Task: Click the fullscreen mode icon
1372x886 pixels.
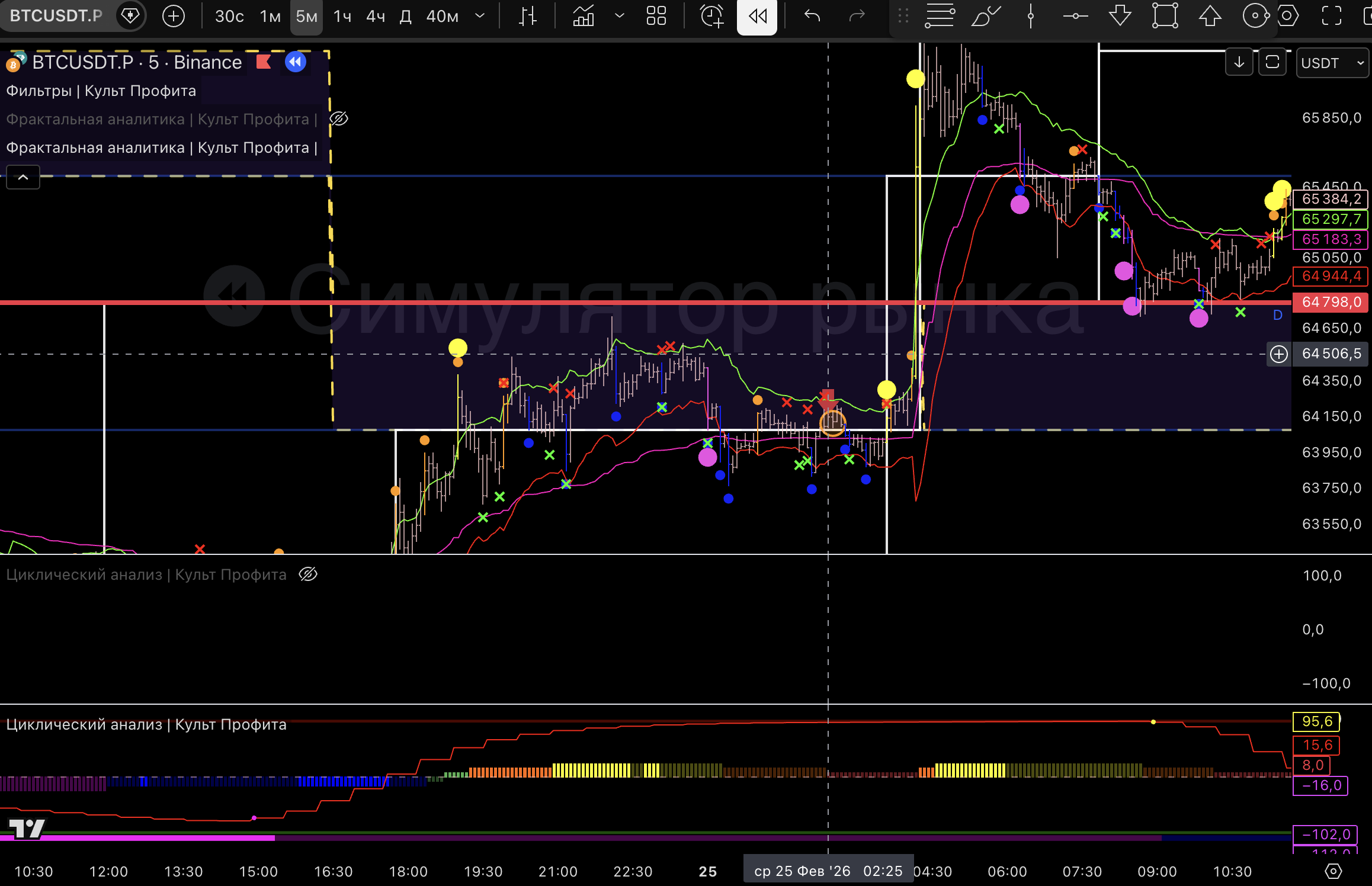Action: tap(1332, 16)
